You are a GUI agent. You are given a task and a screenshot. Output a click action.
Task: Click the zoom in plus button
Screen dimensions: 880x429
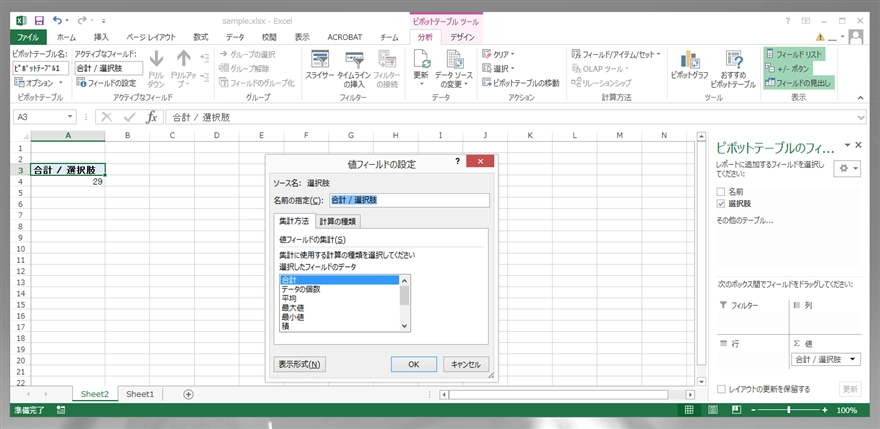pyautogui.click(x=824, y=410)
